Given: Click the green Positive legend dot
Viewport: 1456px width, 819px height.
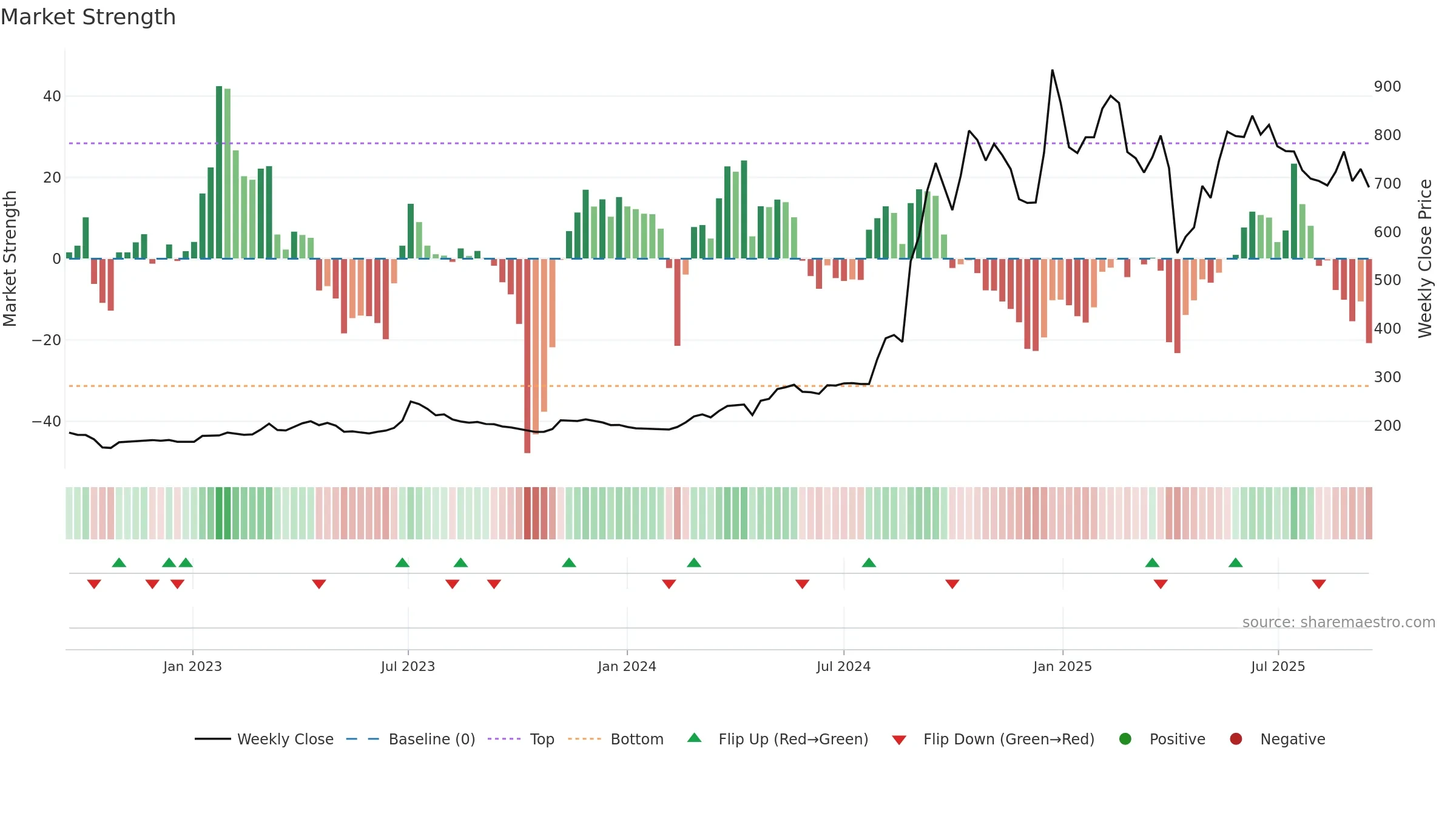Looking at the screenshot, I should point(1125,739).
